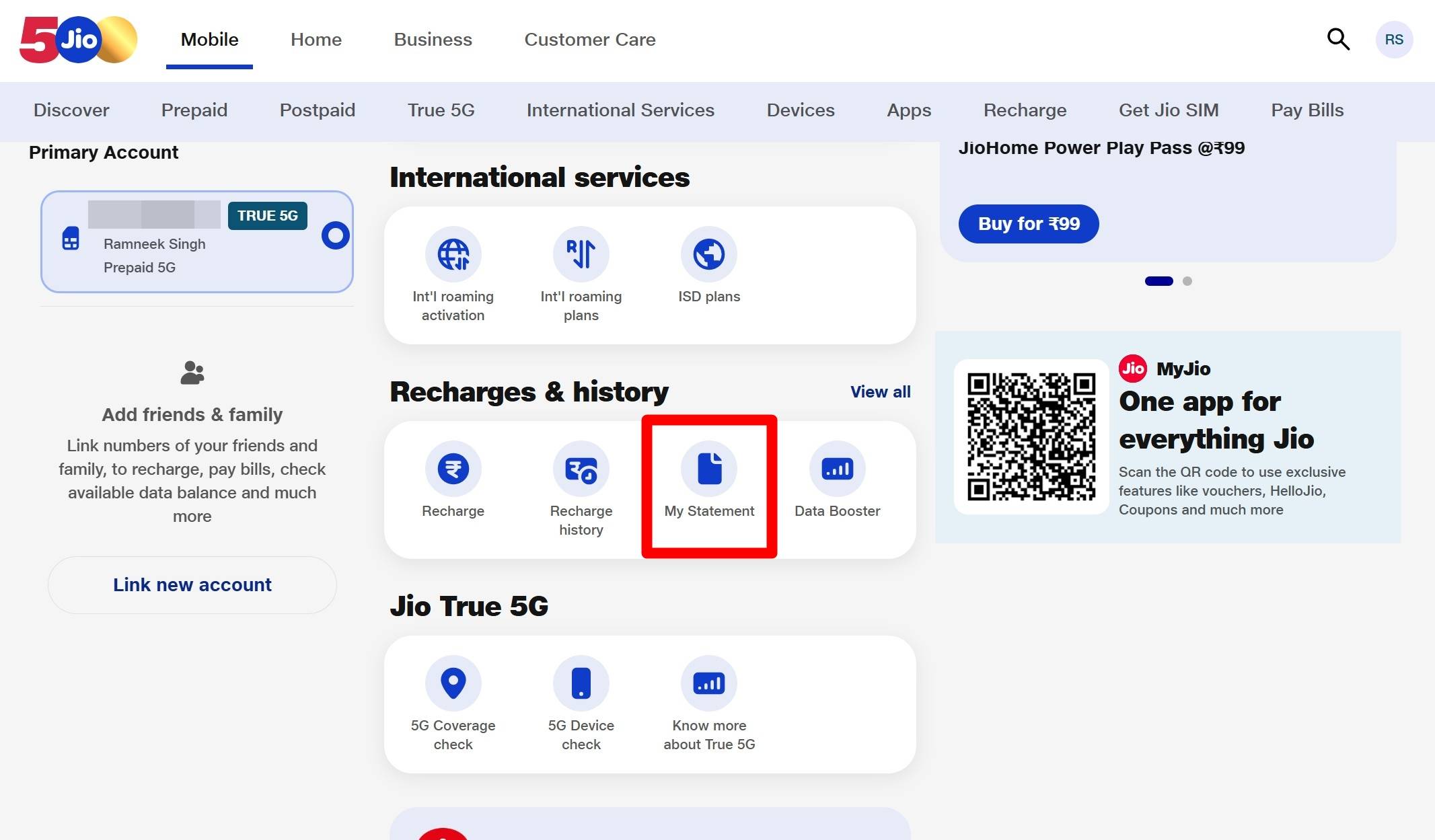
Task: Open the True 5G menu
Action: (441, 110)
